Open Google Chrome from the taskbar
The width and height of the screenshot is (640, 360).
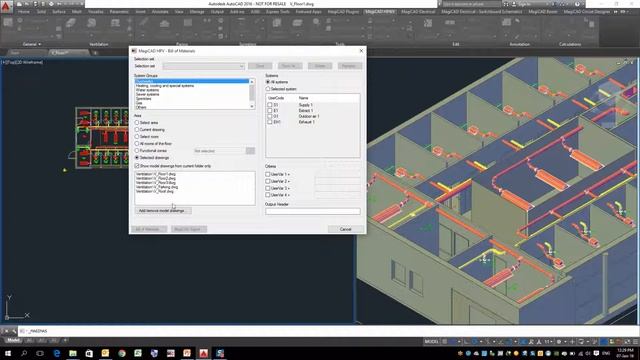(x=122, y=353)
